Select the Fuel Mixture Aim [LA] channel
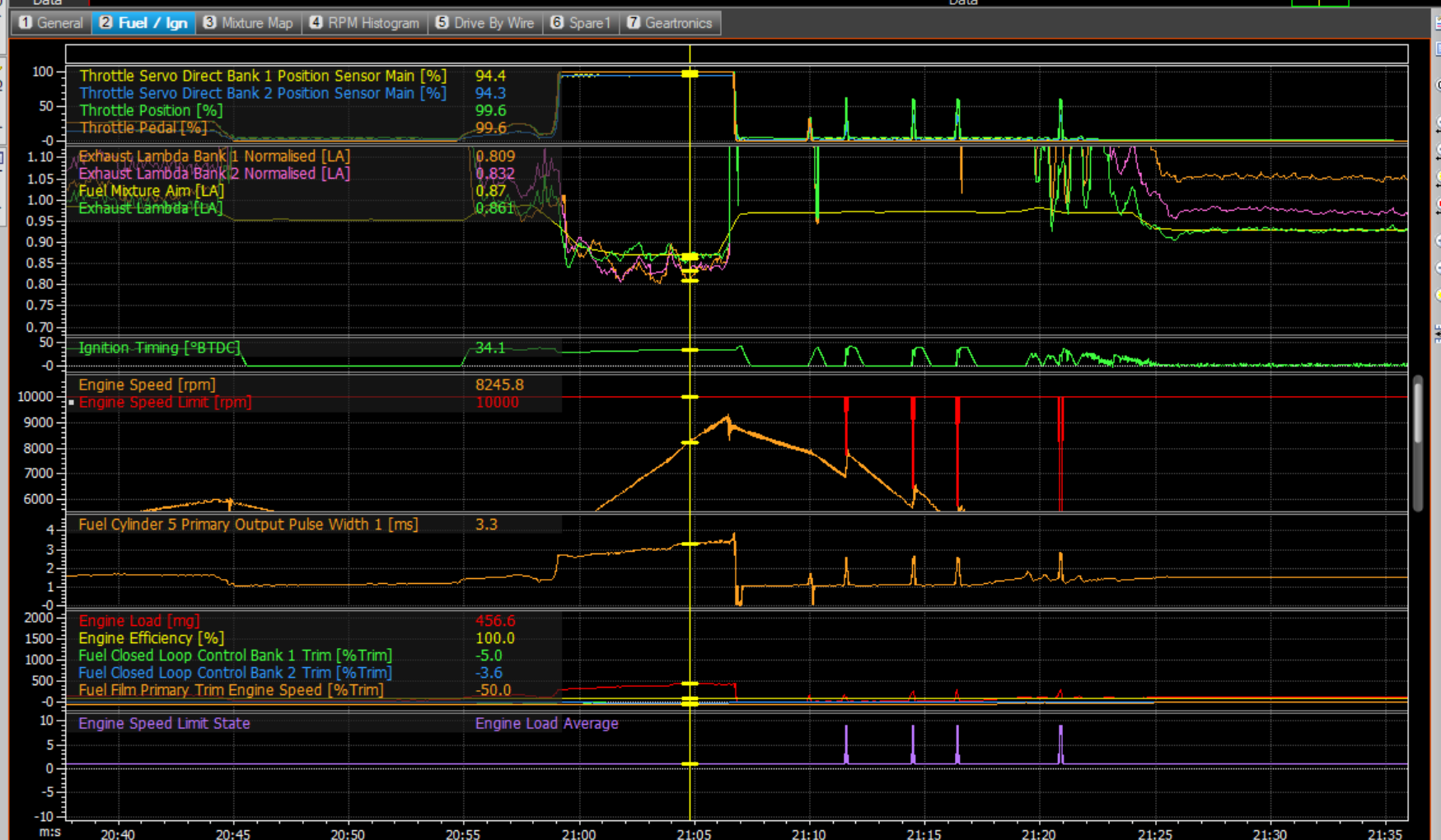 pyautogui.click(x=151, y=191)
